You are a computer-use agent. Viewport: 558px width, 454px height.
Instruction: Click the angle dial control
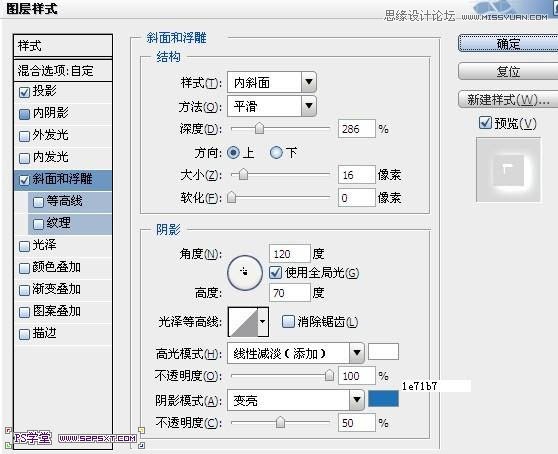[245, 273]
